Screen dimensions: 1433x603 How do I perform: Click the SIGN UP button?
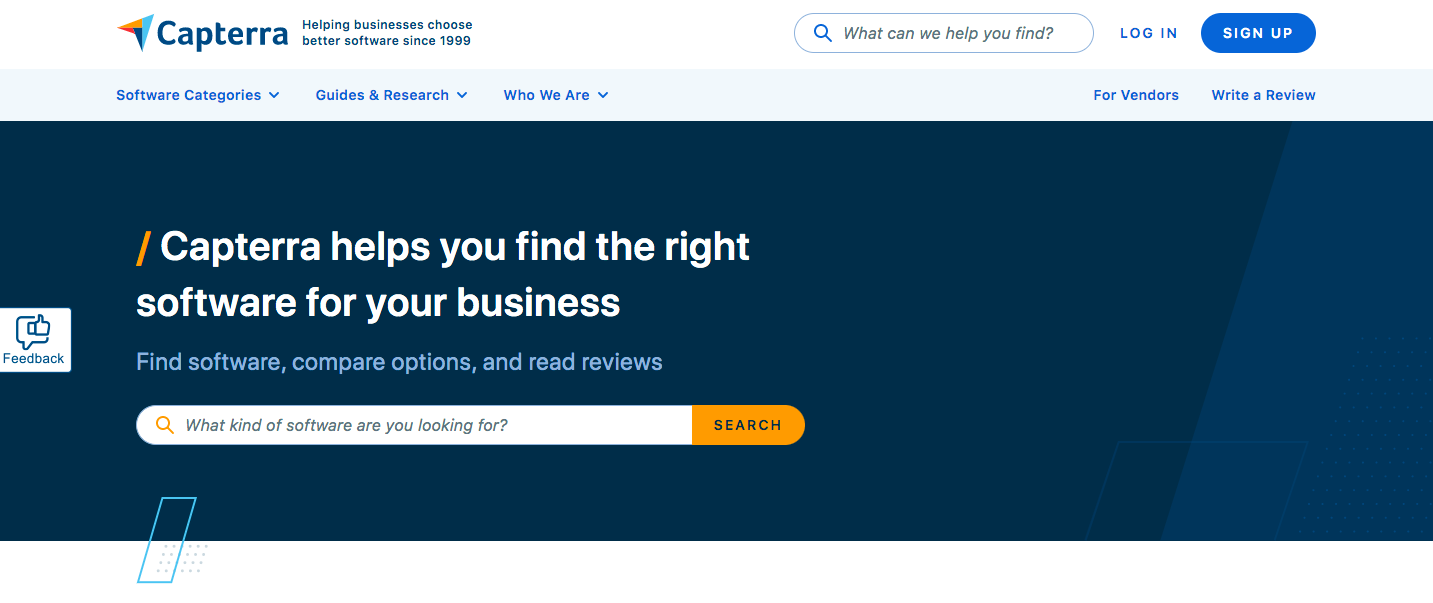click(1258, 33)
